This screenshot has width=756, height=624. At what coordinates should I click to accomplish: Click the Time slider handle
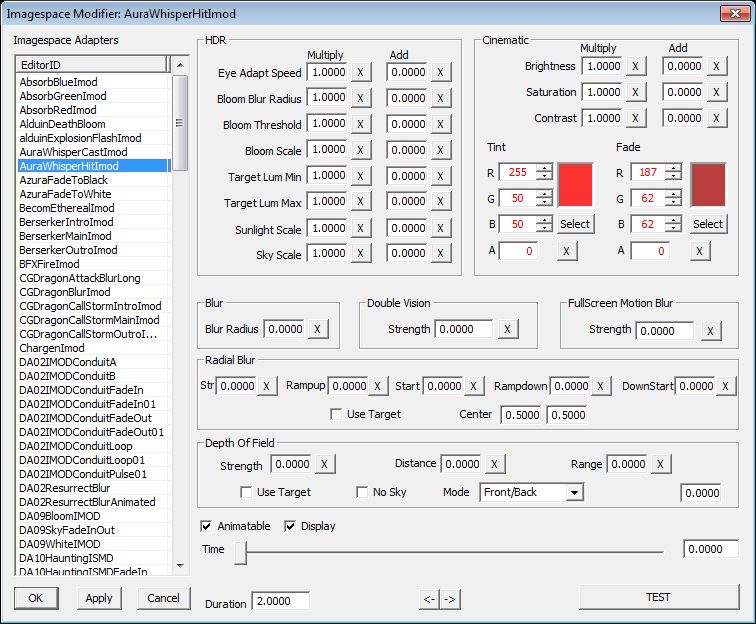pyautogui.click(x=241, y=552)
